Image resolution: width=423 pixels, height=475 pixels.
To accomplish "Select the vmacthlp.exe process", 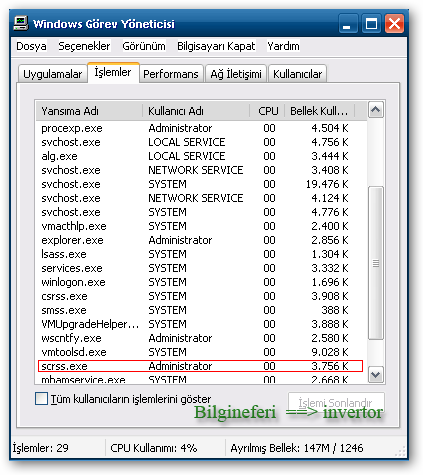I will [200, 226].
